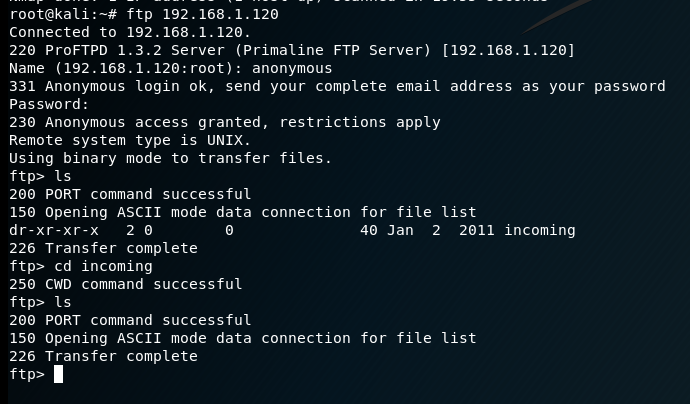Click '230 Anonymous access granted' line
Image resolution: width=690 pixels, height=404 pixels.
(x=224, y=122)
